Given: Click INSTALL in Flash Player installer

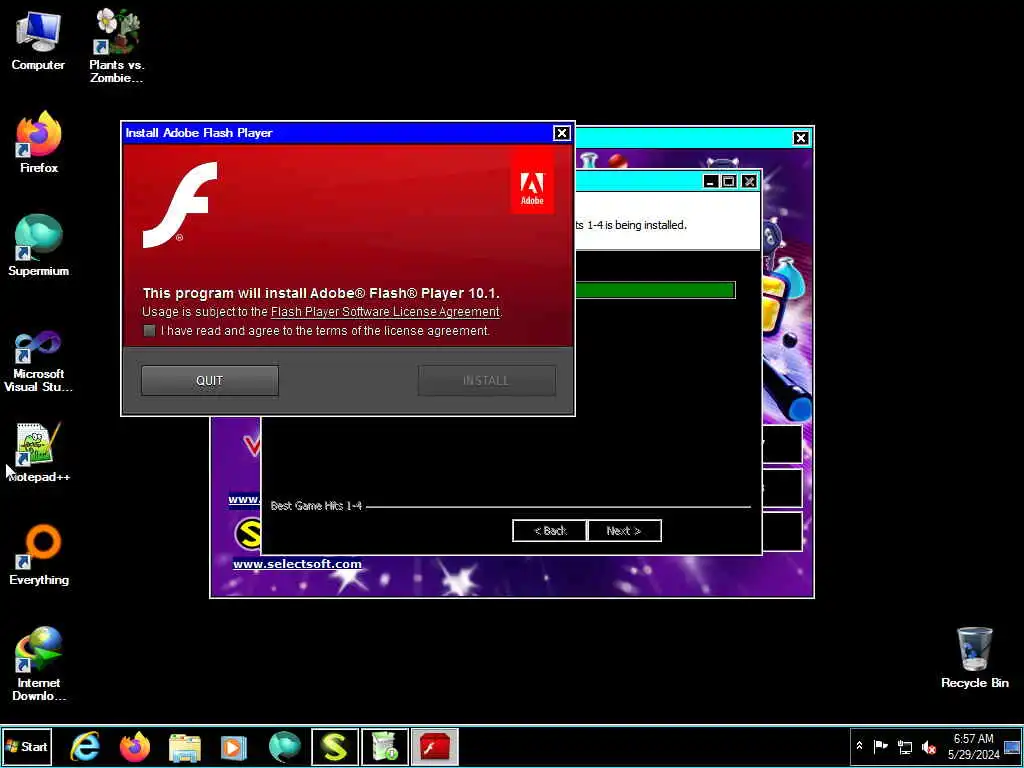Looking at the screenshot, I should (487, 381).
